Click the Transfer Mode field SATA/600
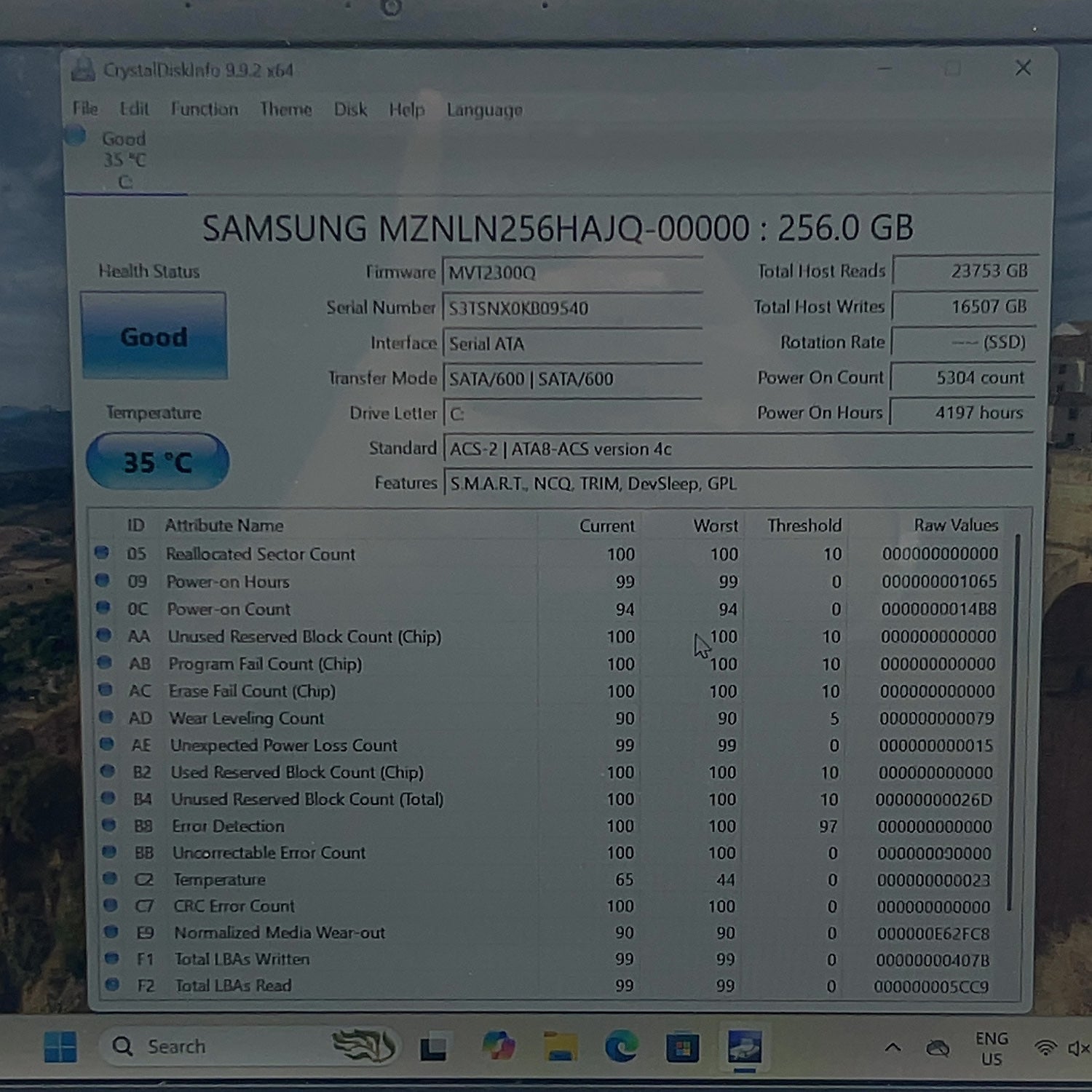Screen dimensions: 1092x1092 point(572,379)
